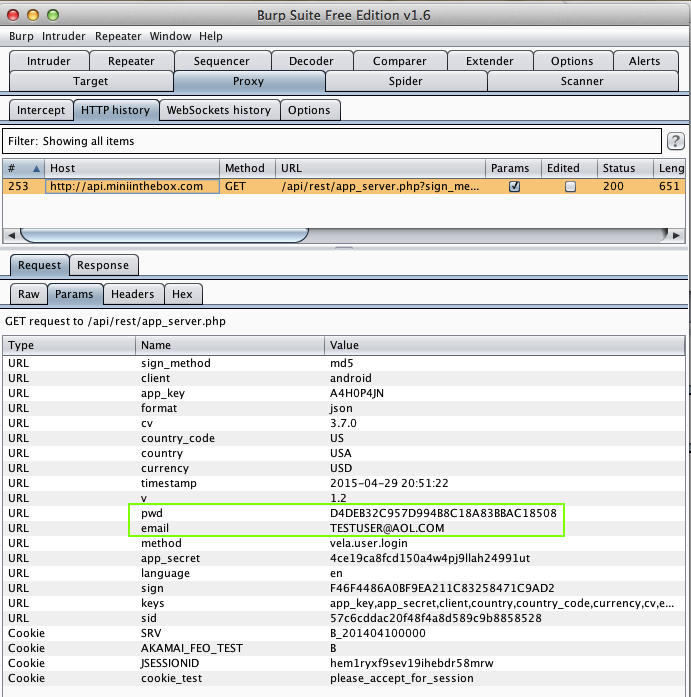Screen dimensions: 691x697
Task: Switch to the Hex view tab
Action: [x=182, y=294]
